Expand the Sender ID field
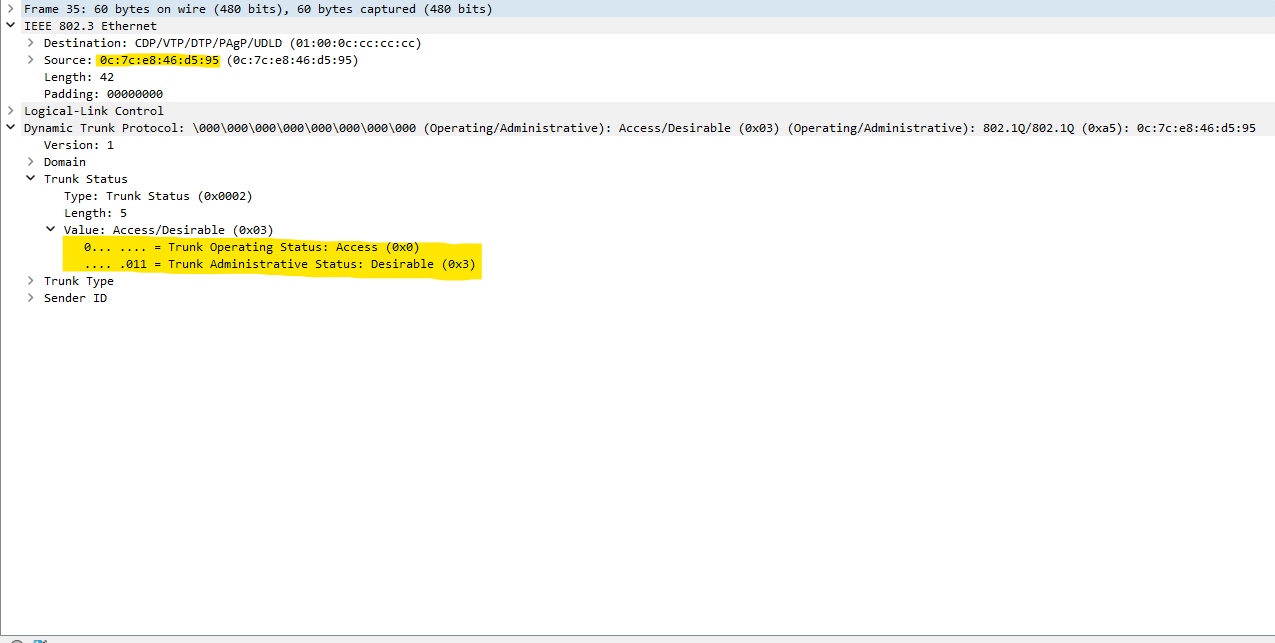This screenshot has width=1275, height=643. [31, 298]
